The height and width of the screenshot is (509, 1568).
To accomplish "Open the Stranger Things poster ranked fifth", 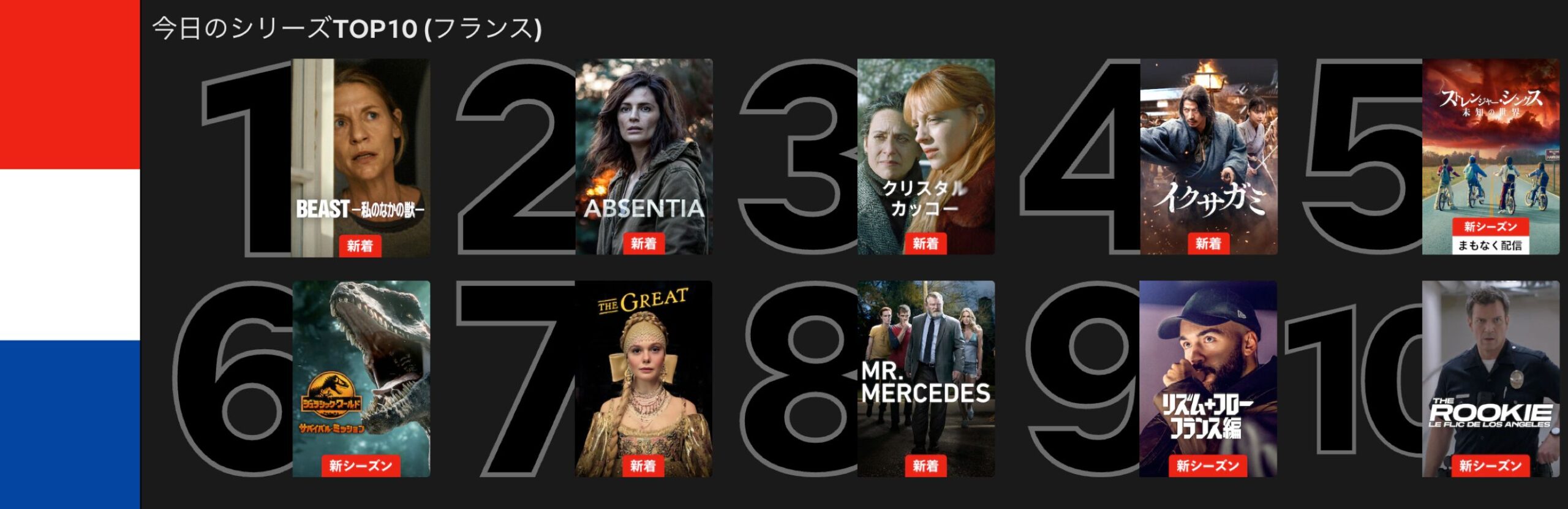I will [1491, 157].
